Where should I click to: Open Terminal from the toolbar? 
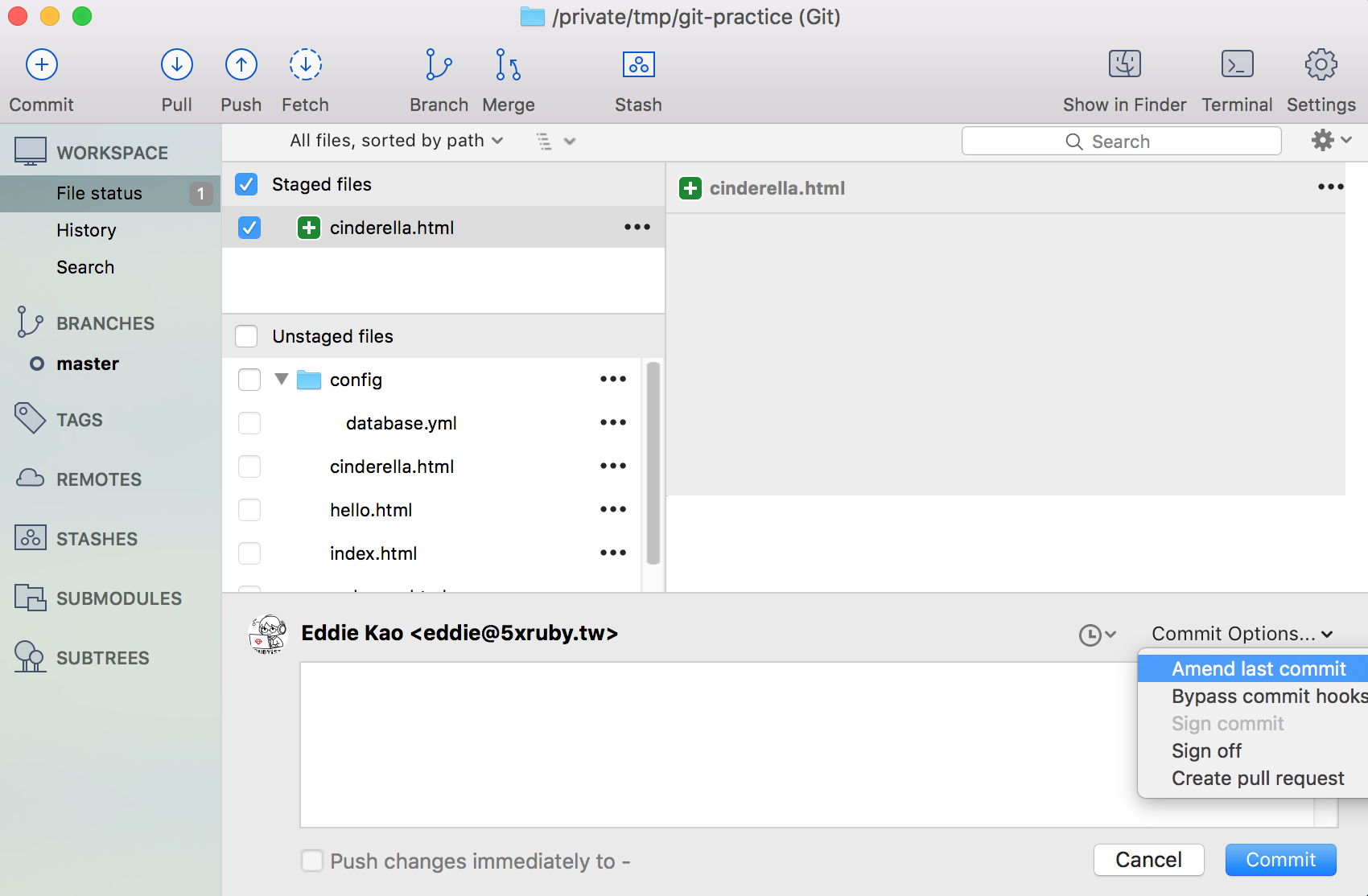click(1237, 65)
